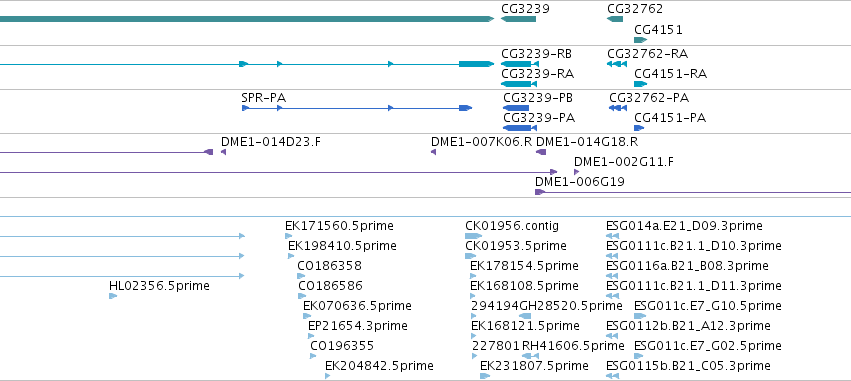Open the SPR-PA feature label
The height and width of the screenshot is (381, 851).
[x=263, y=98]
